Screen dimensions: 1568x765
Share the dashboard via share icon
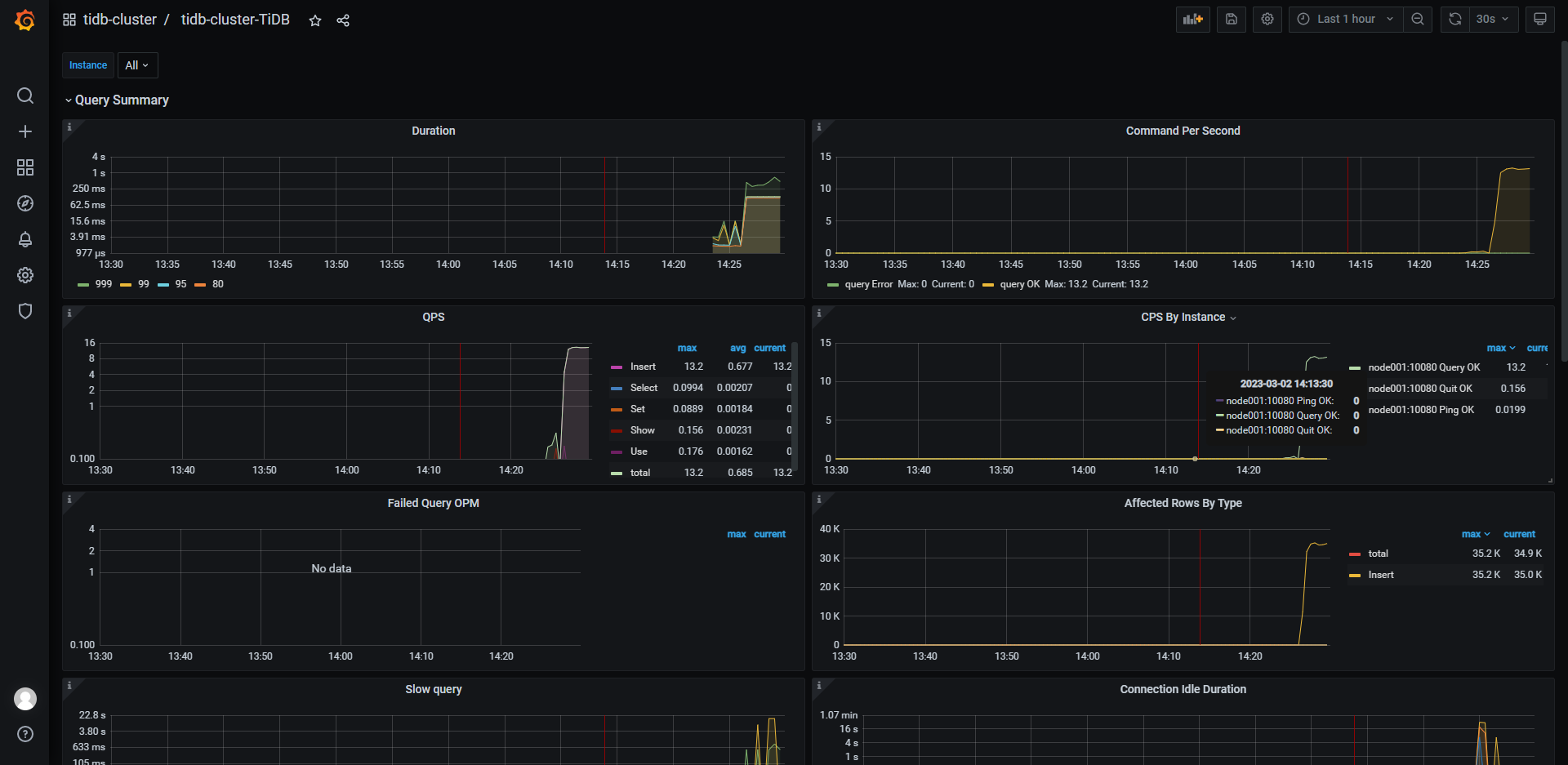343,20
